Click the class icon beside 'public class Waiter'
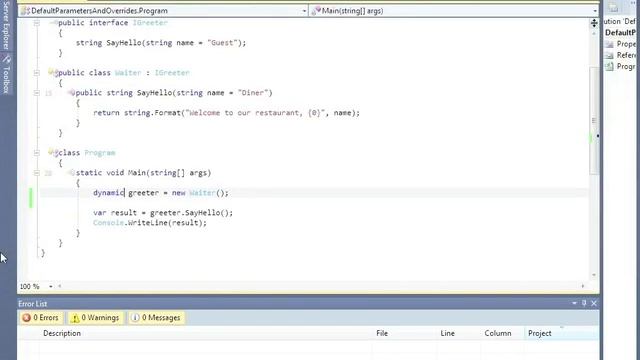The width and height of the screenshot is (640, 360). click(52, 73)
